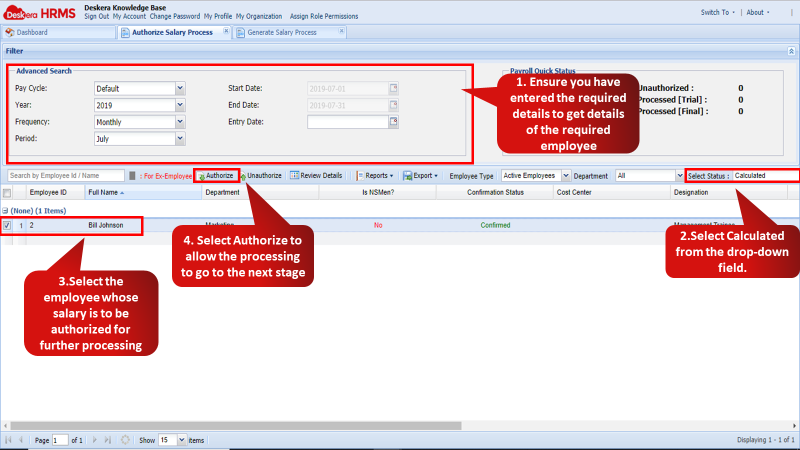Image resolution: width=800 pixels, height=450 pixels.
Task: Go to the next page
Action: (94, 439)
